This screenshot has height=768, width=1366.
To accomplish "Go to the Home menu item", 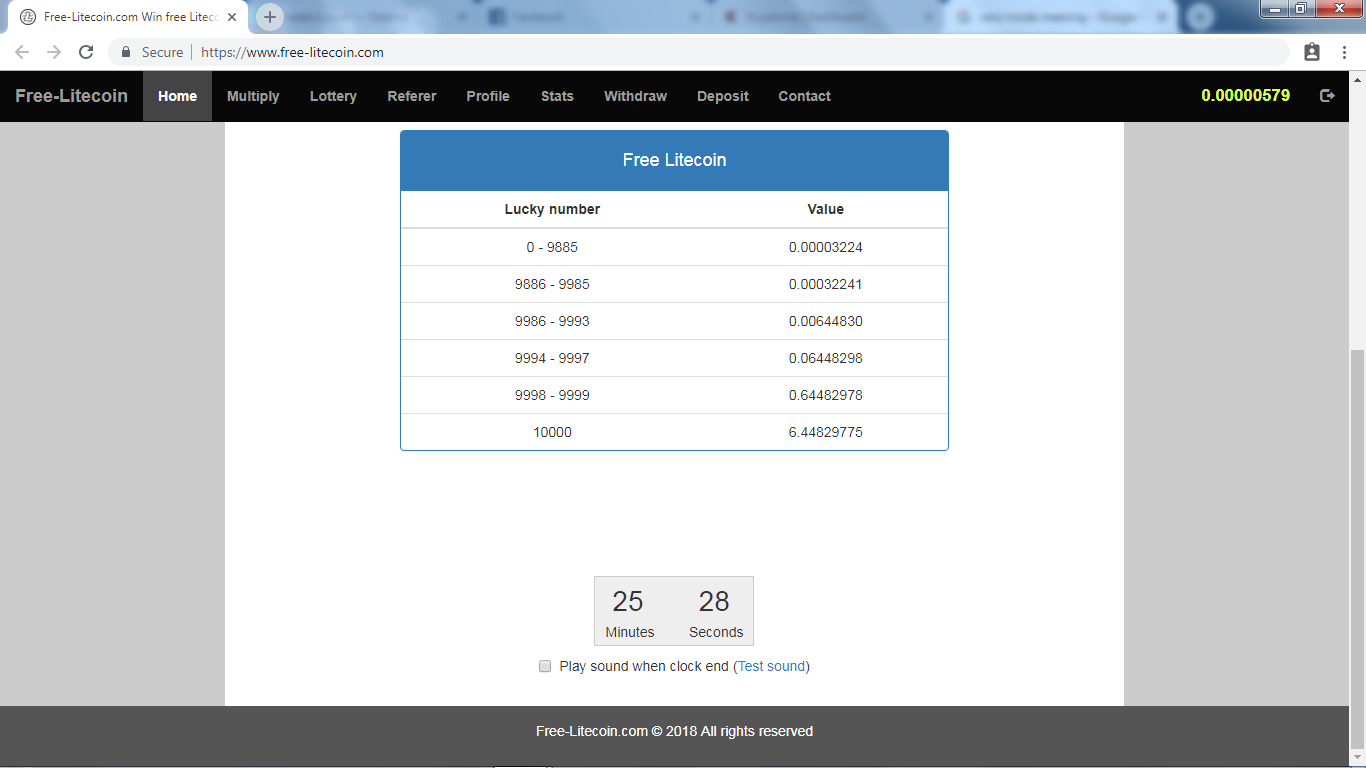I will [178, 96].
